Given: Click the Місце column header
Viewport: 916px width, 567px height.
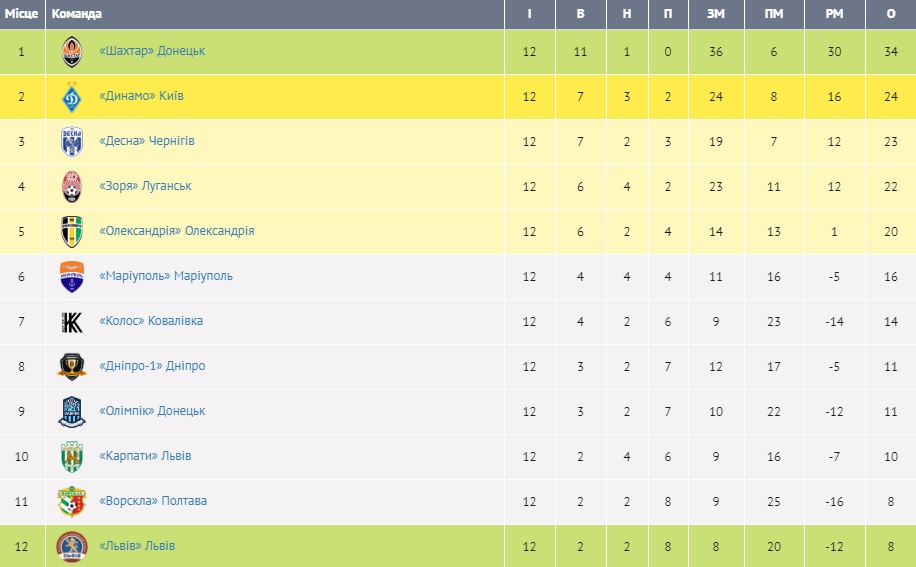Looking at the screenshot, I should [21, 14].
